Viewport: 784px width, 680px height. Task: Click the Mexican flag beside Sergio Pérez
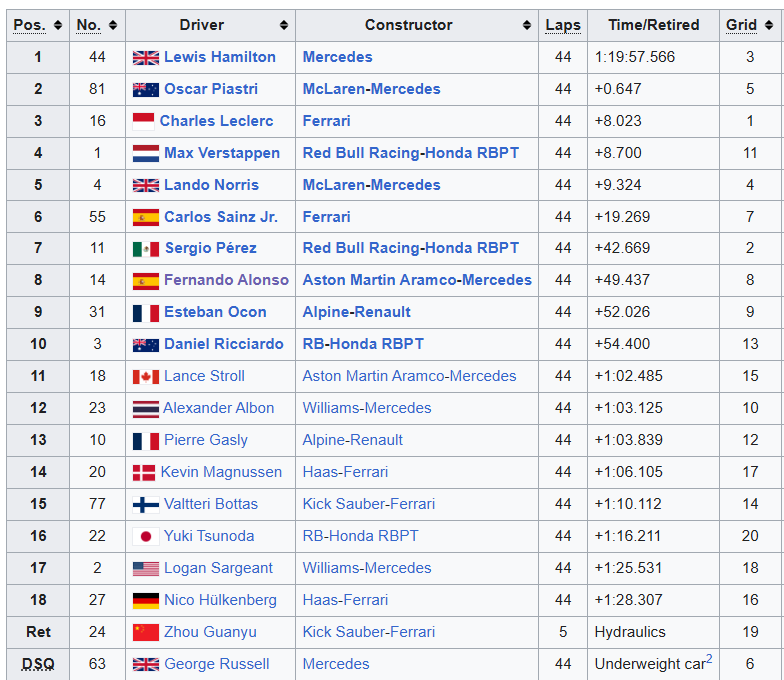pos(146,248)
